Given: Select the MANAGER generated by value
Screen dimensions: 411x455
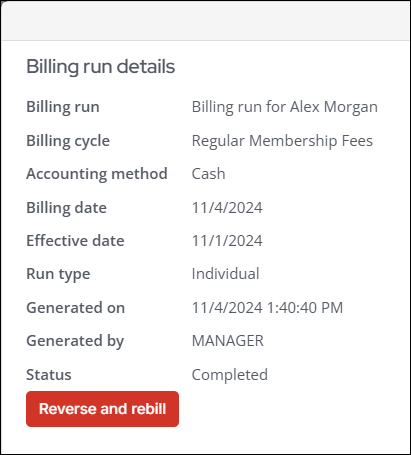Looking at the screenshot, I should click(228, 341).
